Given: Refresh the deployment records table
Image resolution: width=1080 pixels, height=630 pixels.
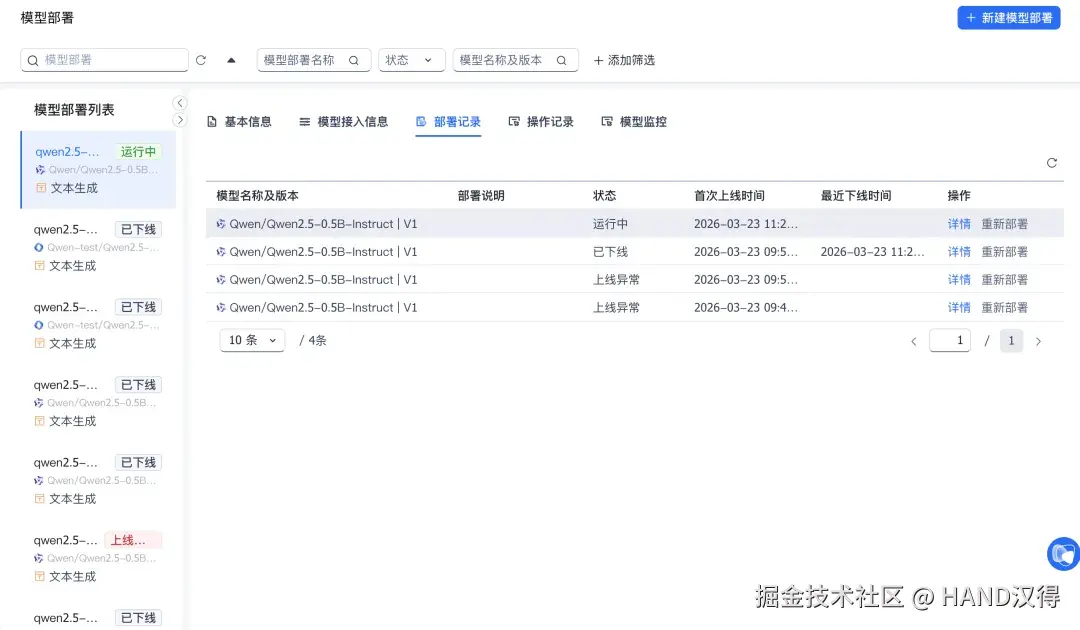Looking at the screenshot, I should click(1052, 163).
